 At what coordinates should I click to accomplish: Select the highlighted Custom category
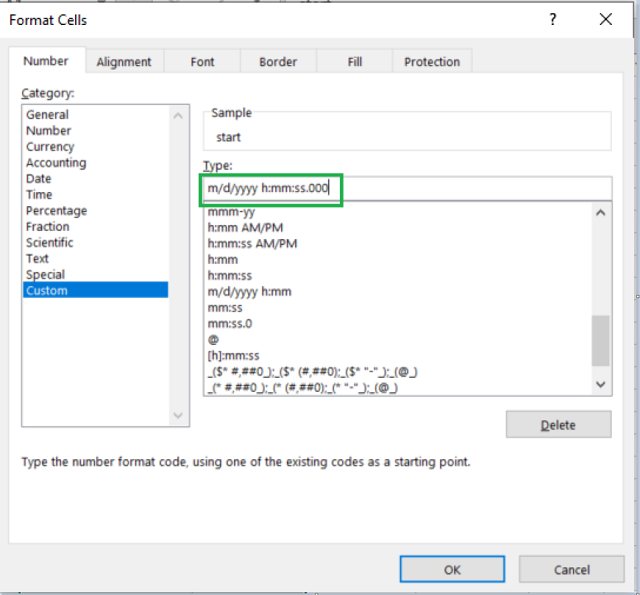(x=96, y=290)
